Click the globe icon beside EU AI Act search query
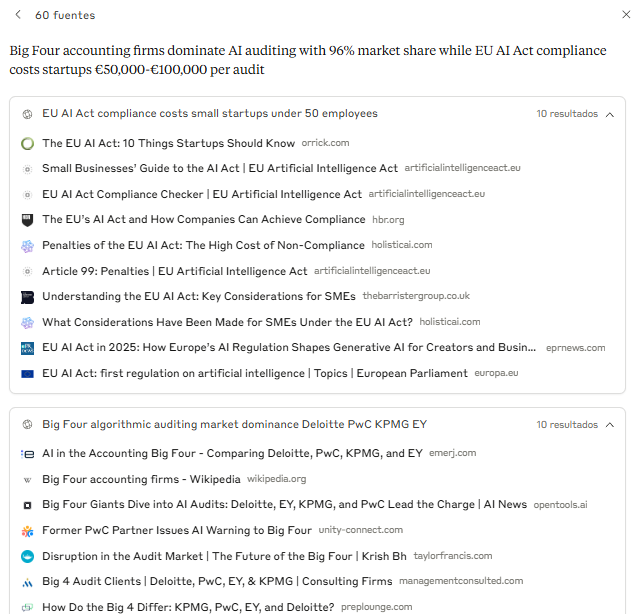 pos(28,114)
